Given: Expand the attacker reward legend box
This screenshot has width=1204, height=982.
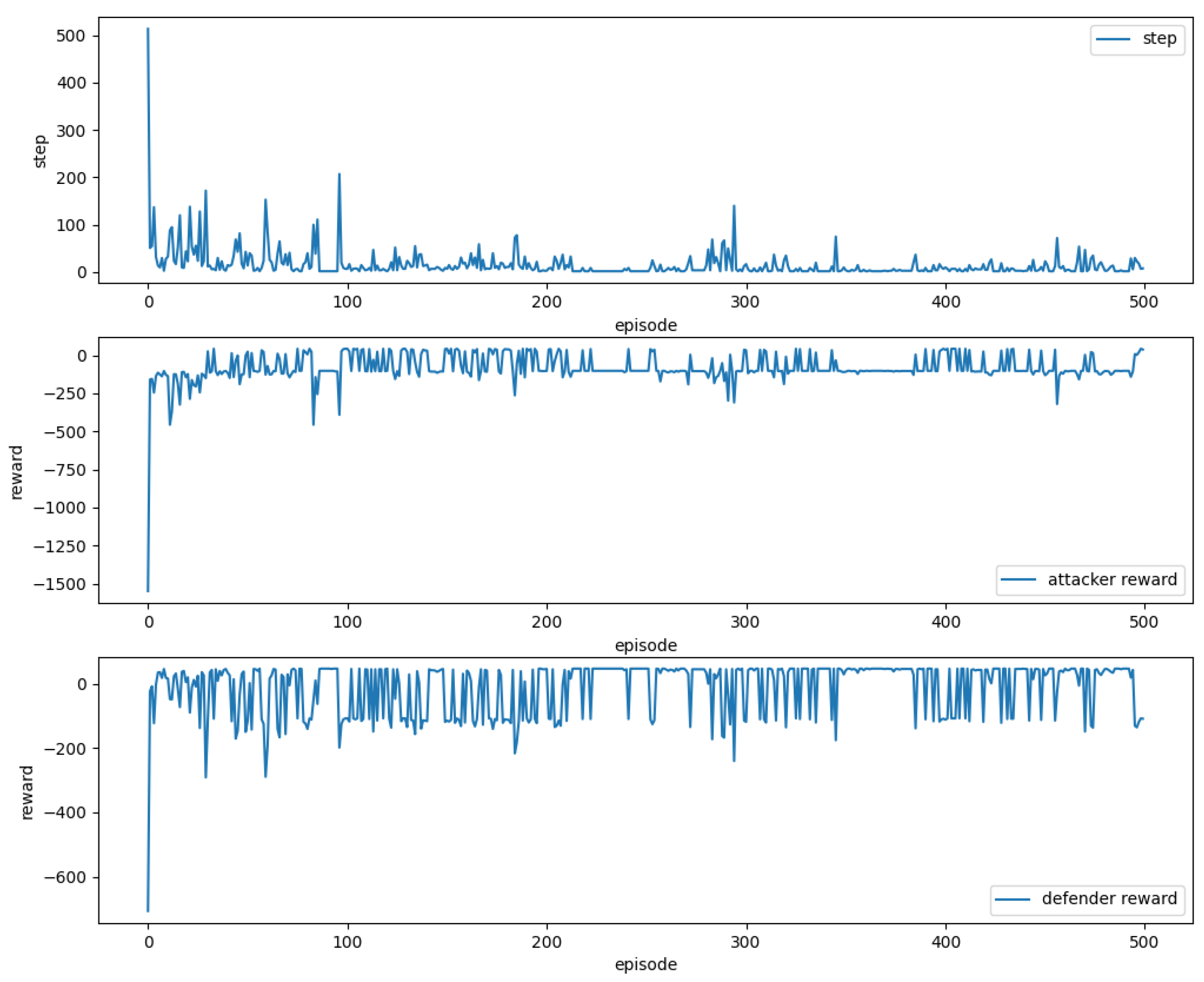Looking at the screenshot, I should pos(1090,579).
